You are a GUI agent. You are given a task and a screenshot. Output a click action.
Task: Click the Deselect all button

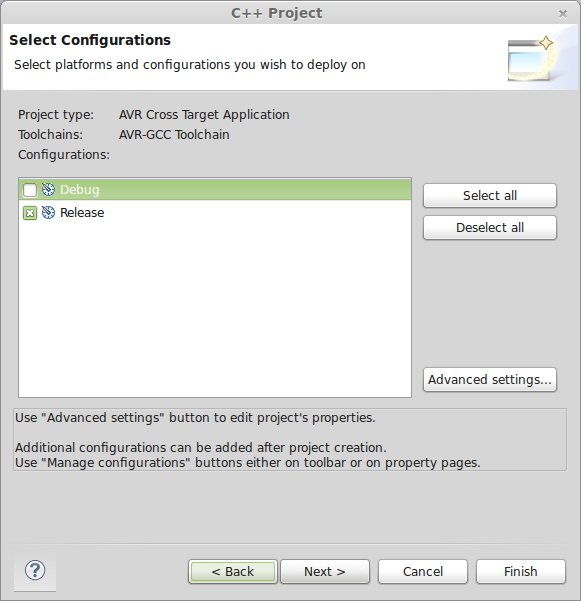click(x=490, y=228)
